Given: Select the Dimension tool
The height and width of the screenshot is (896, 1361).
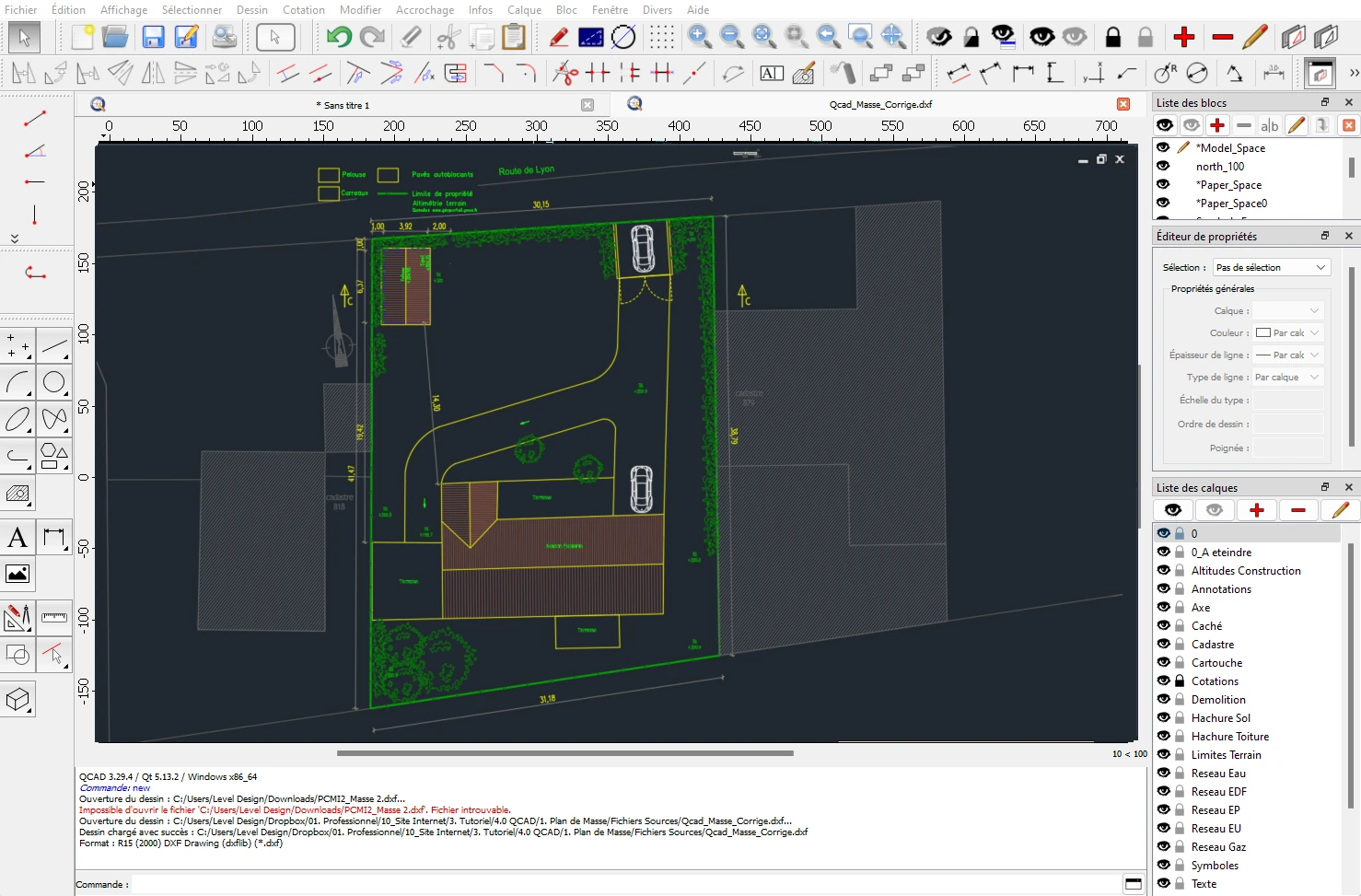Looking at the screenshot, I should tap(54, 537).
